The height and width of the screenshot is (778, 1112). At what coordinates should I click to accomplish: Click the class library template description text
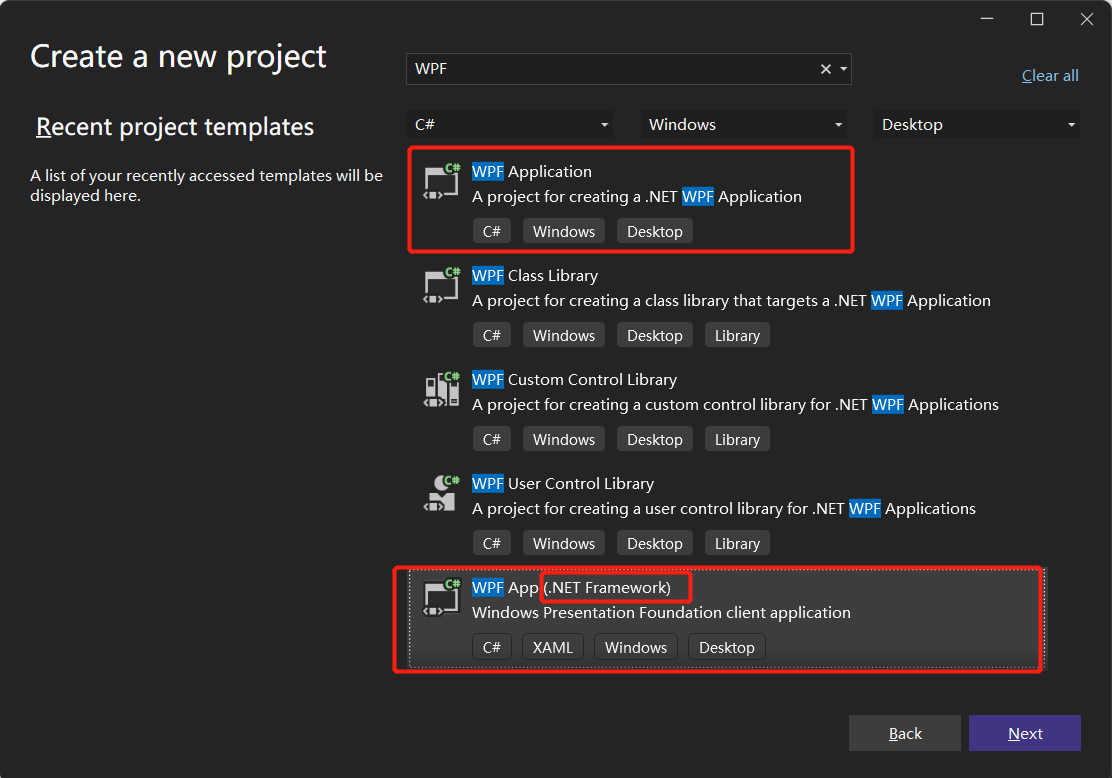click(731, 301)
